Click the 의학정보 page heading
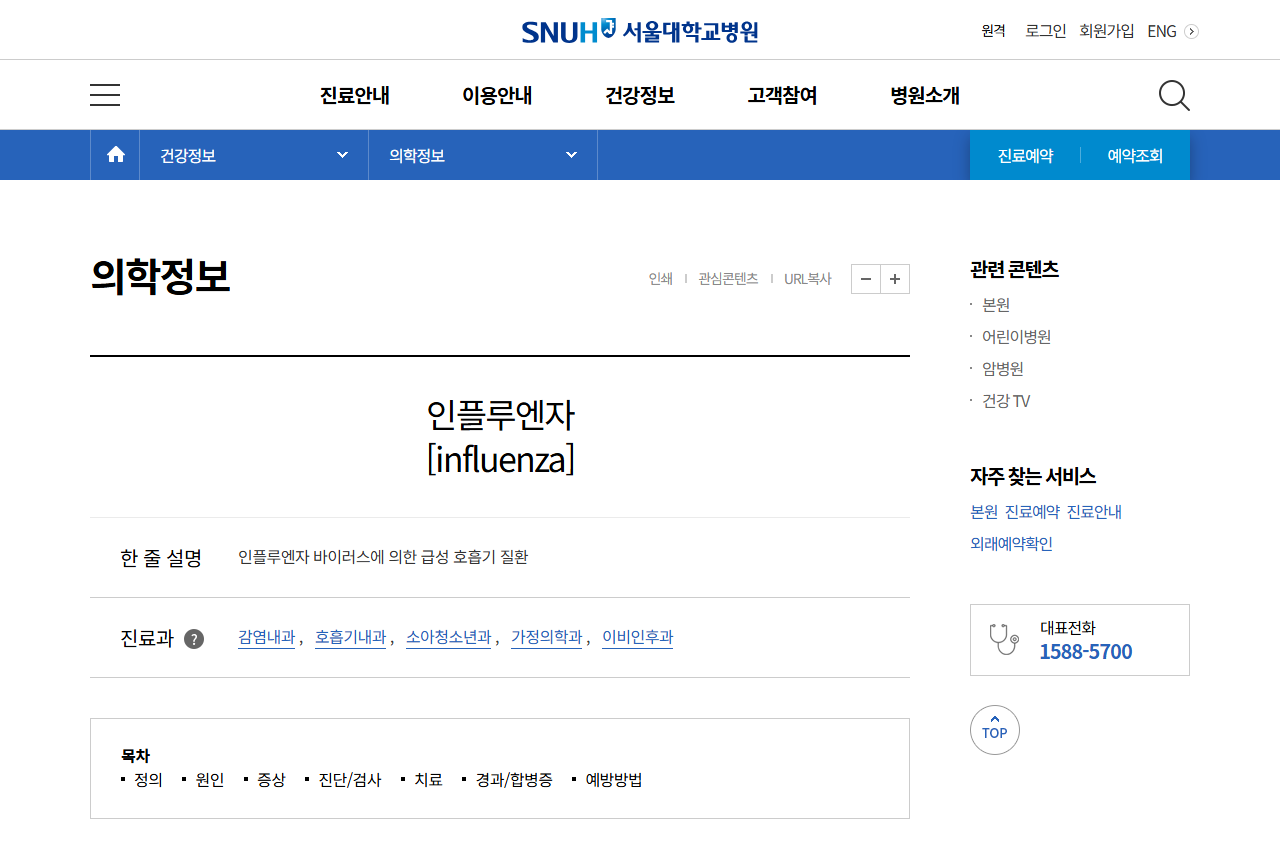Screen dimensions: 1280x860 point(160,277)
